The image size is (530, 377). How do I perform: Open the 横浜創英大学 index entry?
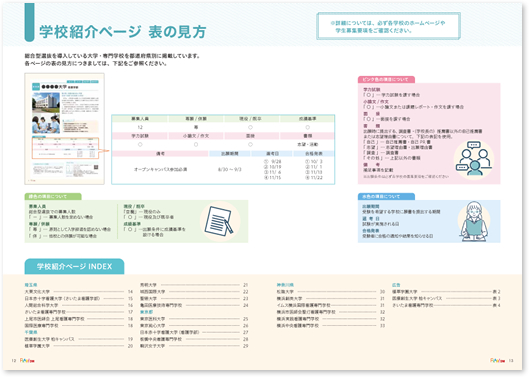(x=331, y=299)
